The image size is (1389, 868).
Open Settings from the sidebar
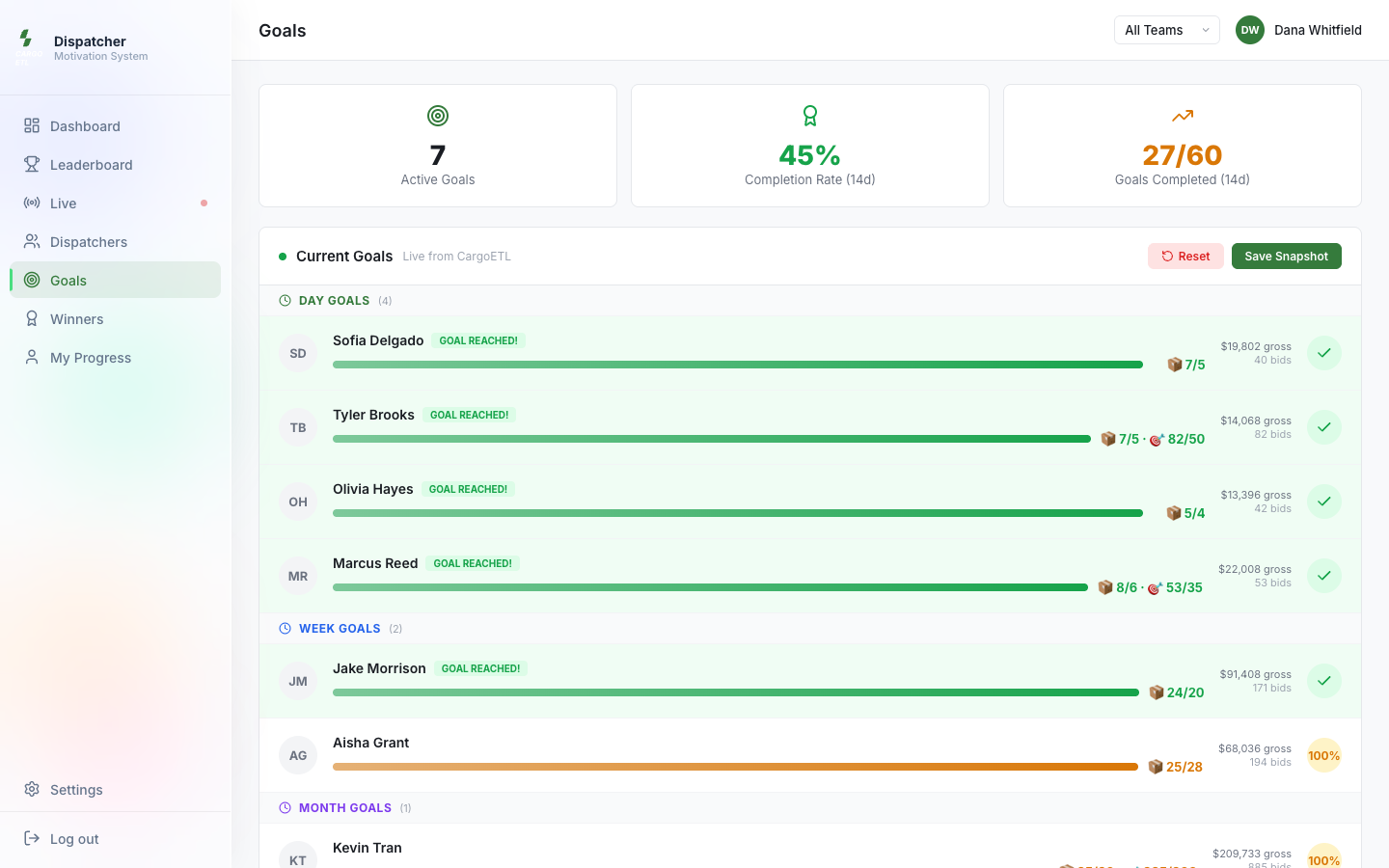point(116,790)
